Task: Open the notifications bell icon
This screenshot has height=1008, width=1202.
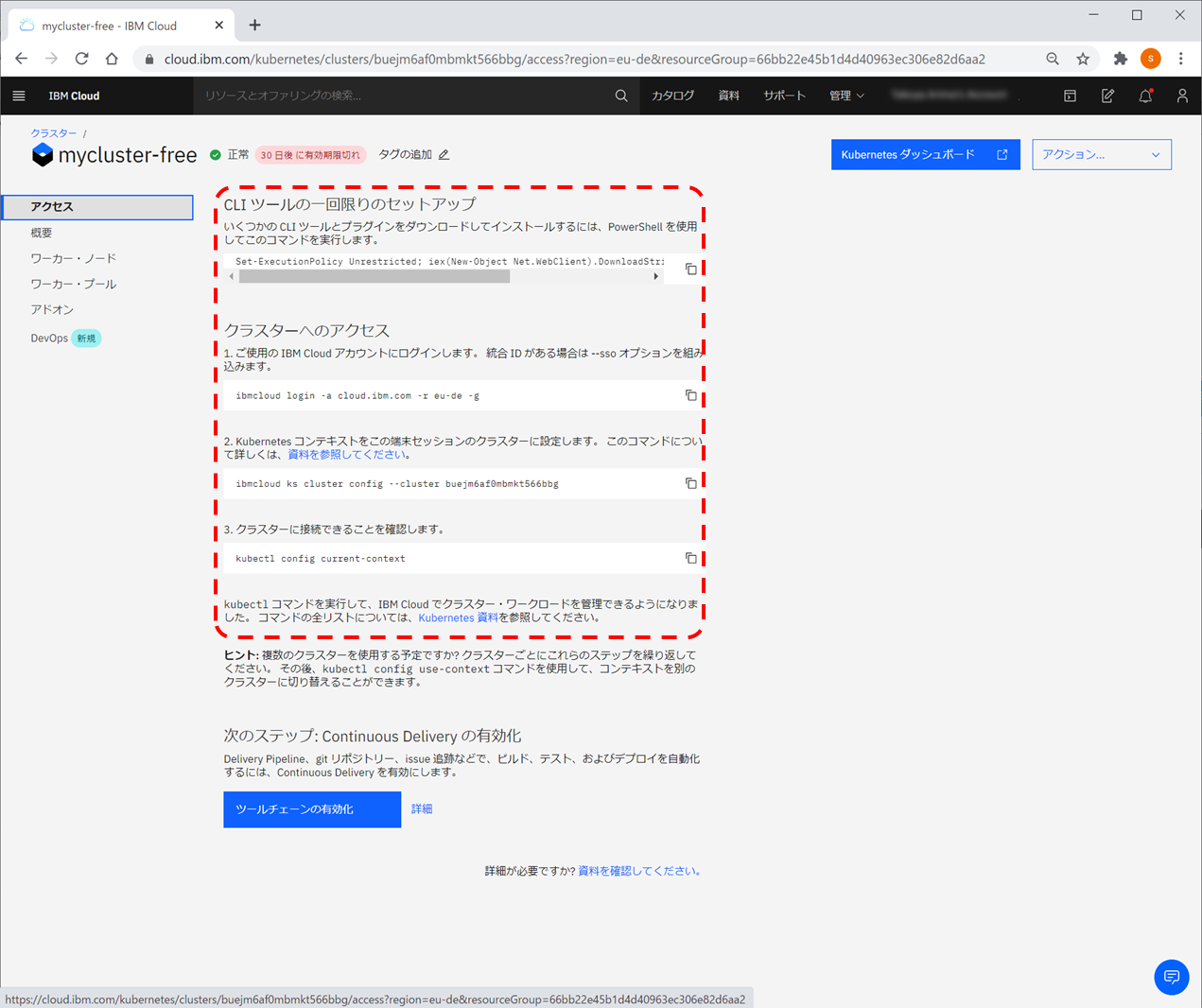Action: (1145, 96)
